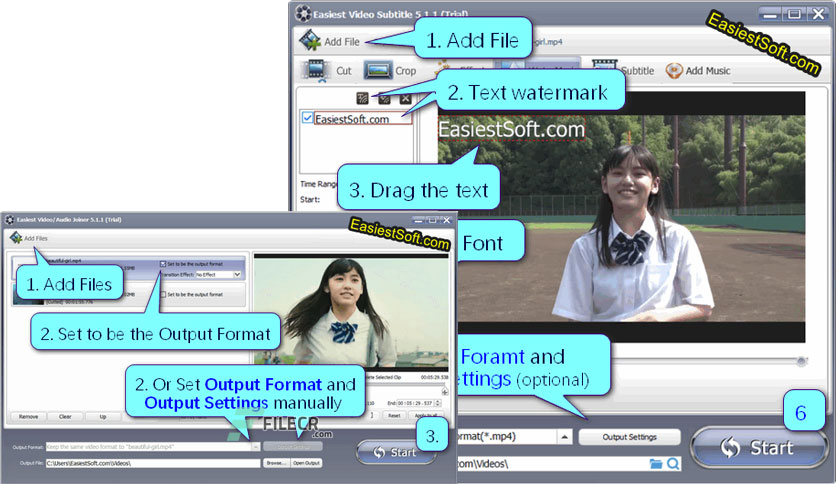The image size is (836, 484).
Task: Toggle second clip's Set to be output format
Action: (x=163, y=294)
